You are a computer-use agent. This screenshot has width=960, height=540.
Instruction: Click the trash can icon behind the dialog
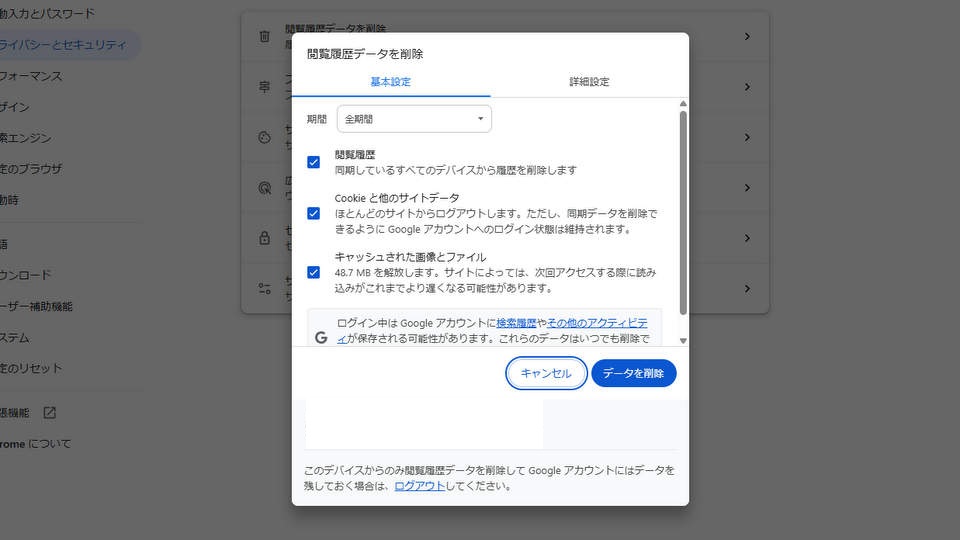[x=264, y=36]
